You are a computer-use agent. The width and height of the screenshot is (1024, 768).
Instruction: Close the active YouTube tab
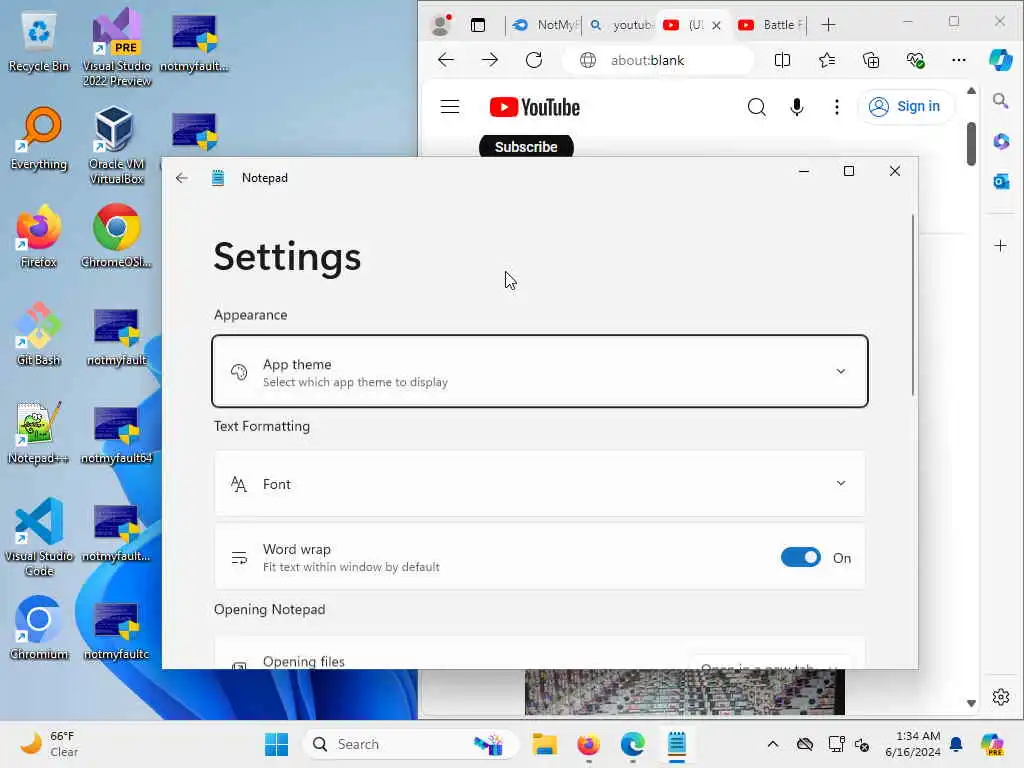point(716,25)
